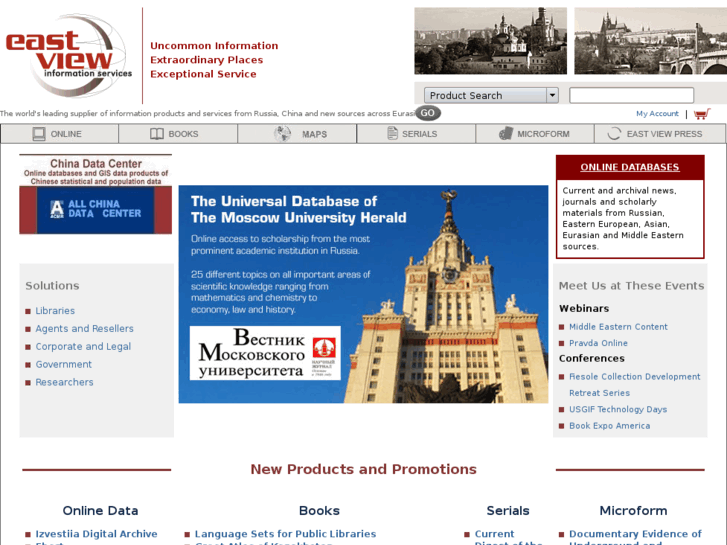Click the microform reel icon

(x=505, y=134)
